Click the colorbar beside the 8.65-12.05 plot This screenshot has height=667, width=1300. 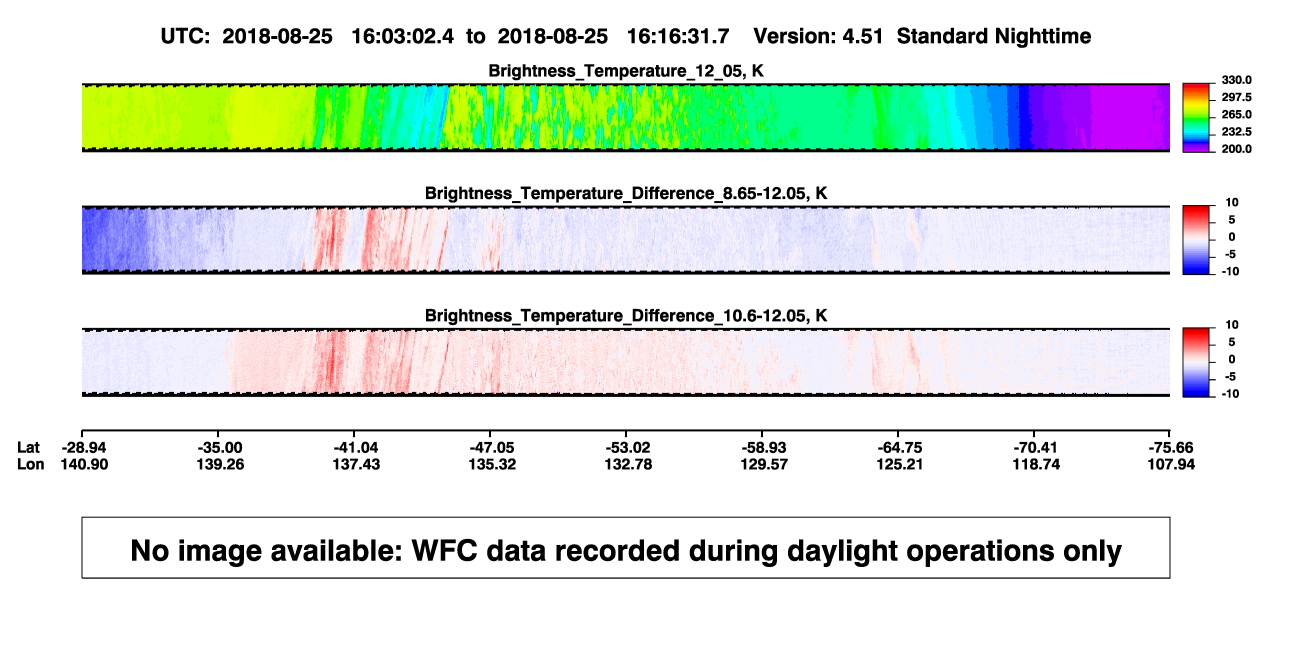tap(1195, 240)
